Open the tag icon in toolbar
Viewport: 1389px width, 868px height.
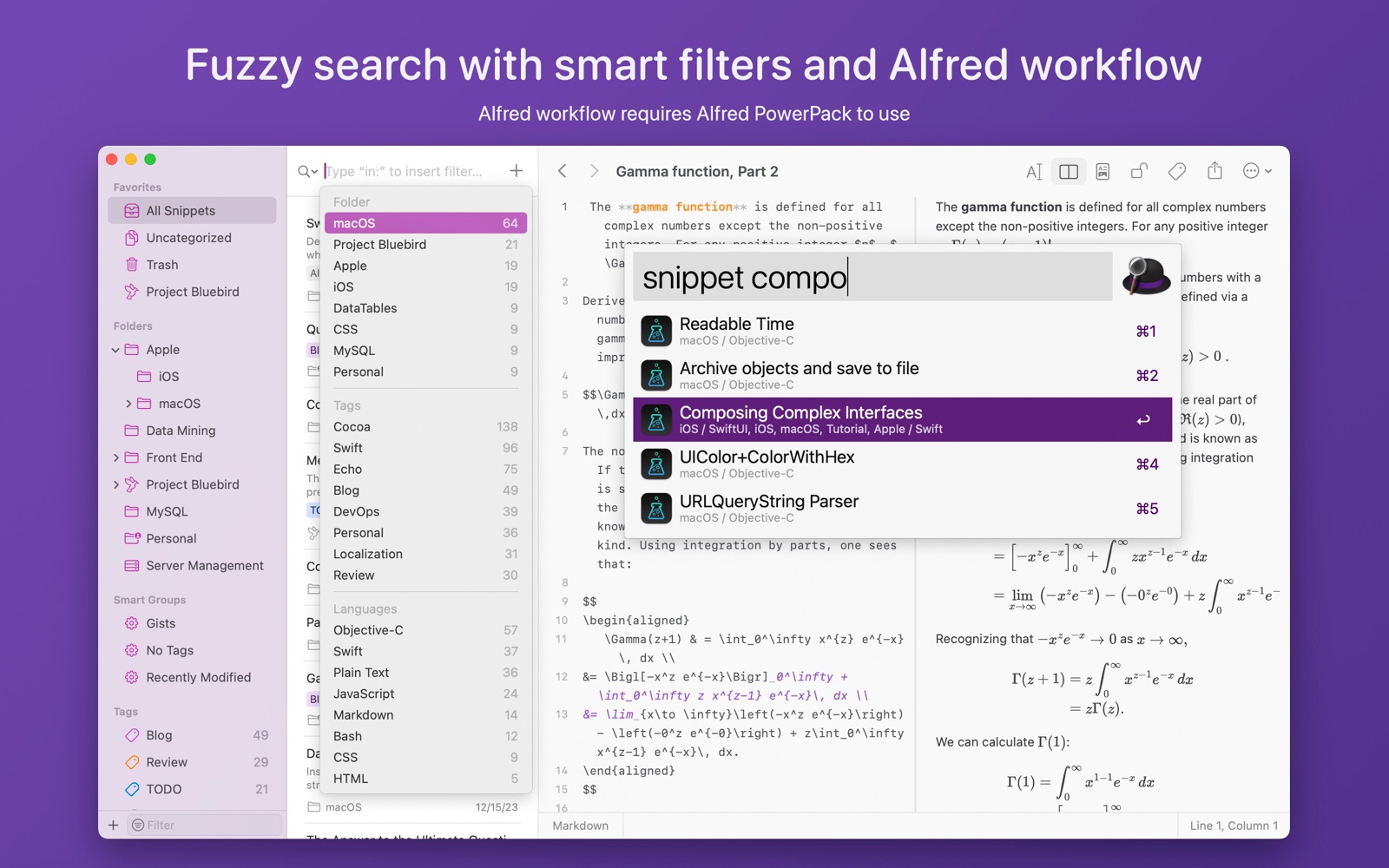(x=1177, y=172)
